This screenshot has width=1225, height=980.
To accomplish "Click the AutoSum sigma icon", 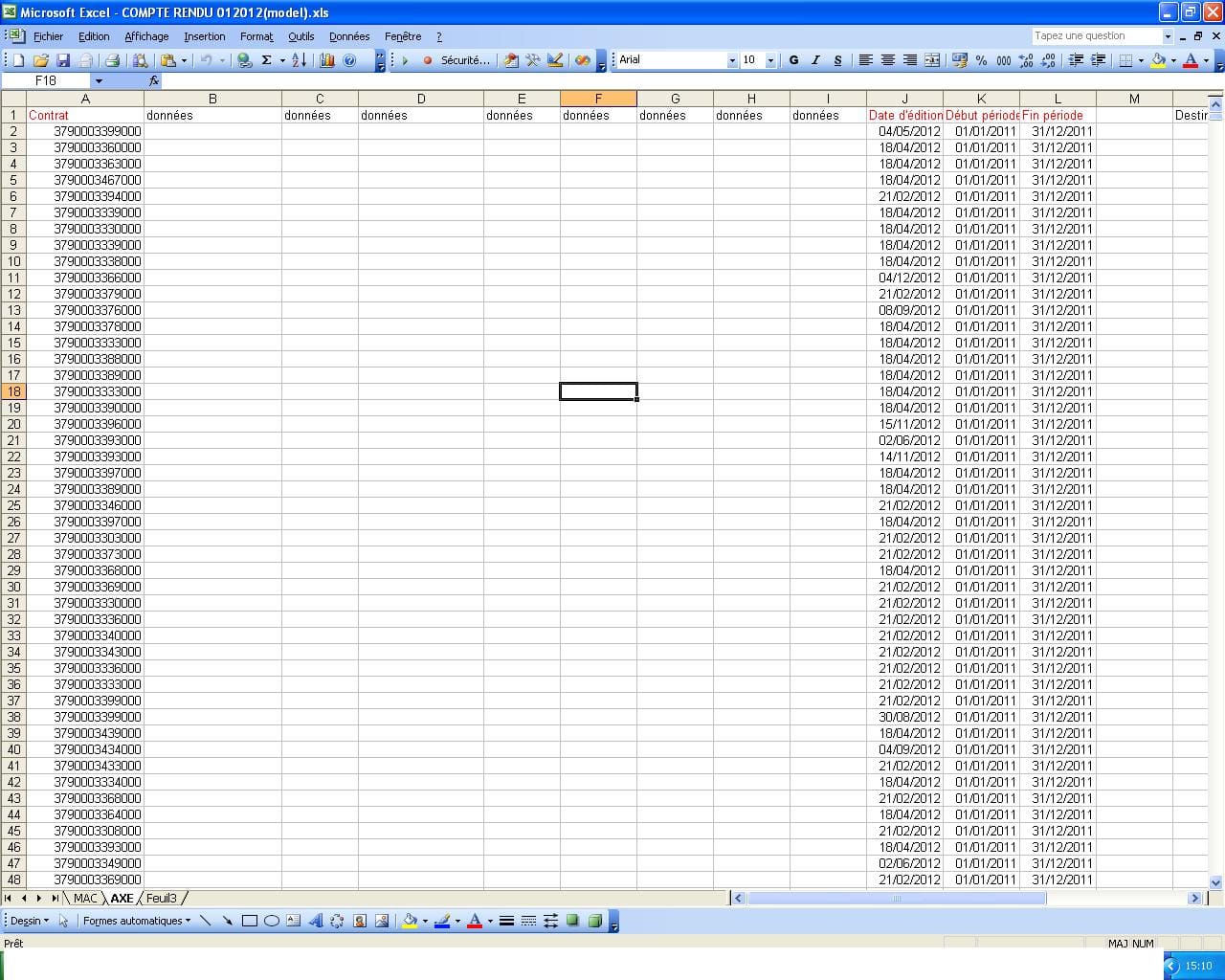I will click(x=267, y=60).
